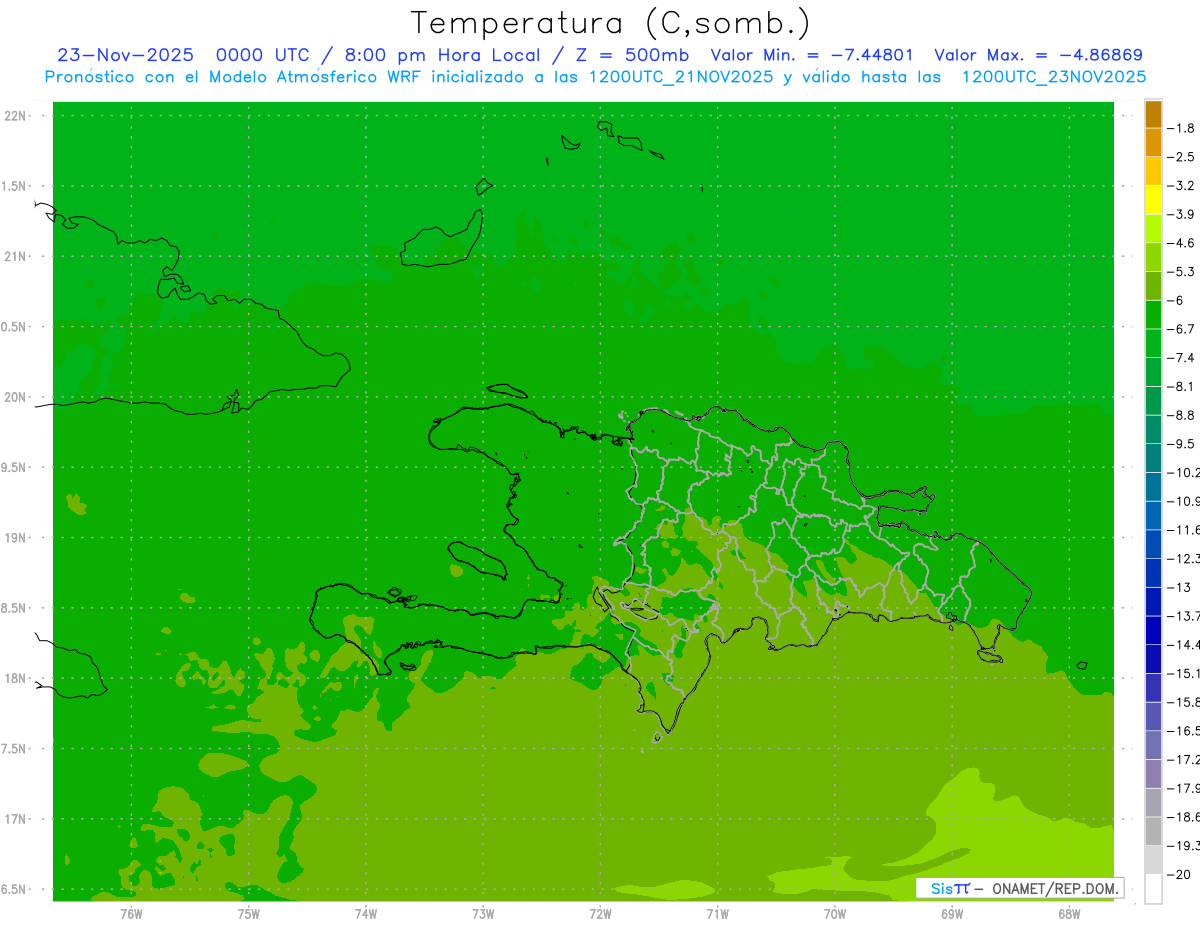
Task: Click the '17N' latitude label
Action: pos(16,819)
